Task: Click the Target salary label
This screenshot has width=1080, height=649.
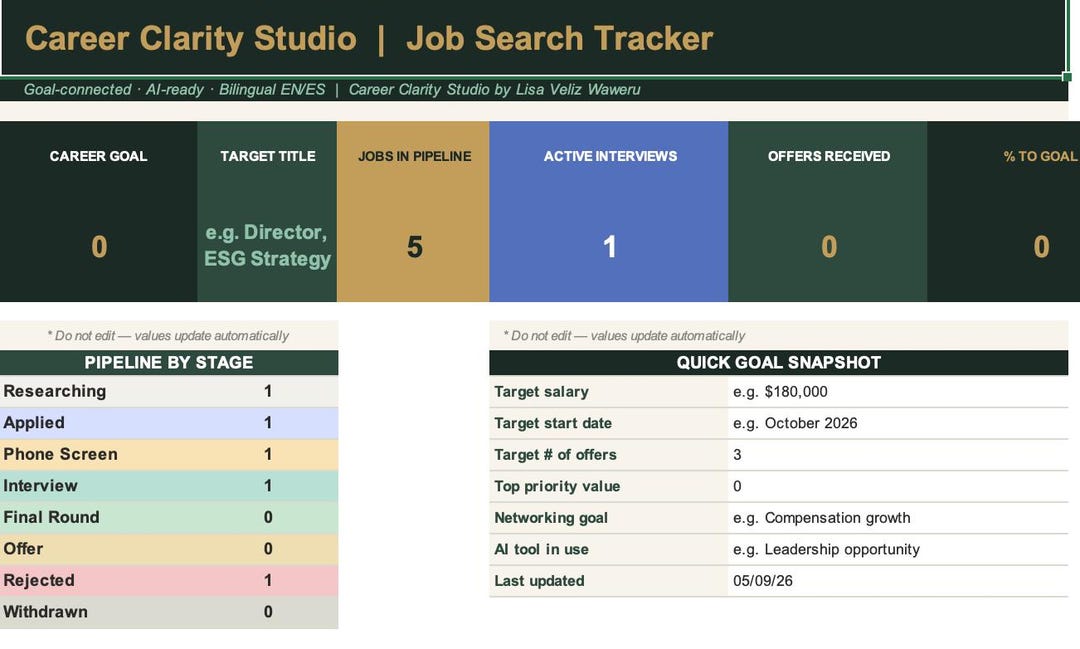Action: point(541,392)
